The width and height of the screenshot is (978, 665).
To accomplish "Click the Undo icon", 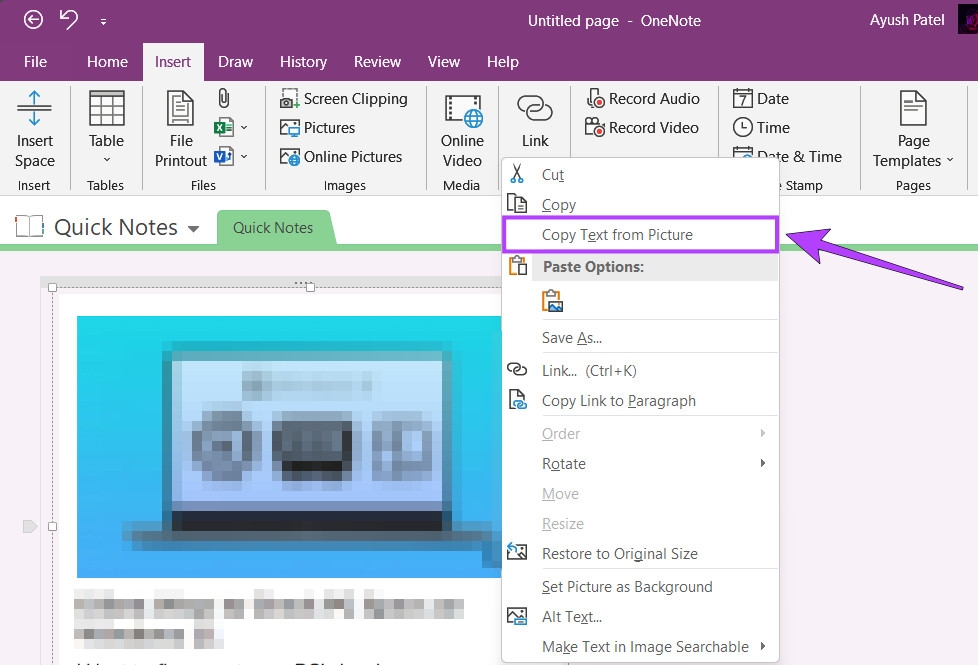I will point(69,20).
